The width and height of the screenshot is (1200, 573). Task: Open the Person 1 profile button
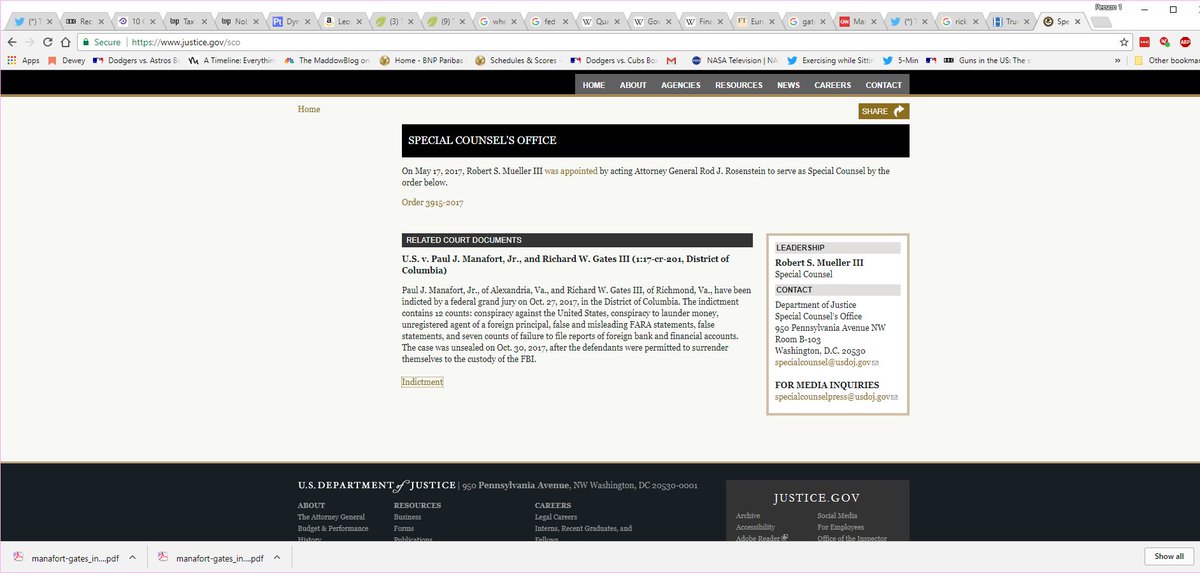pyautogui.click(x=1109, y=6)
